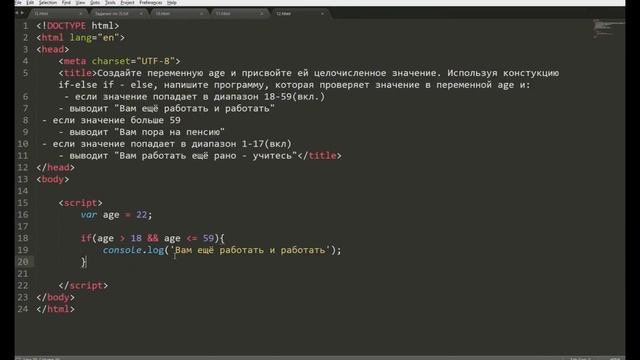Click the minimap code preview

tap(608, 29)
